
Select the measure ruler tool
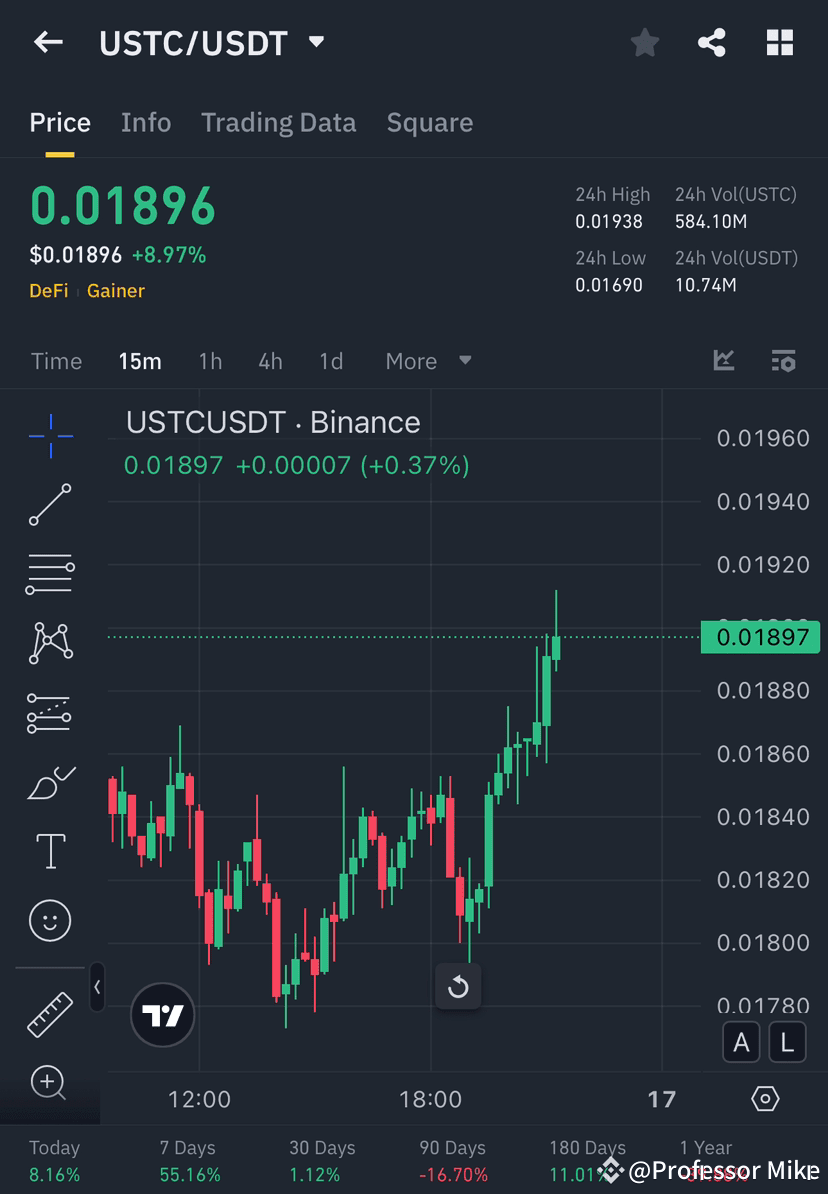point(50,1013)
